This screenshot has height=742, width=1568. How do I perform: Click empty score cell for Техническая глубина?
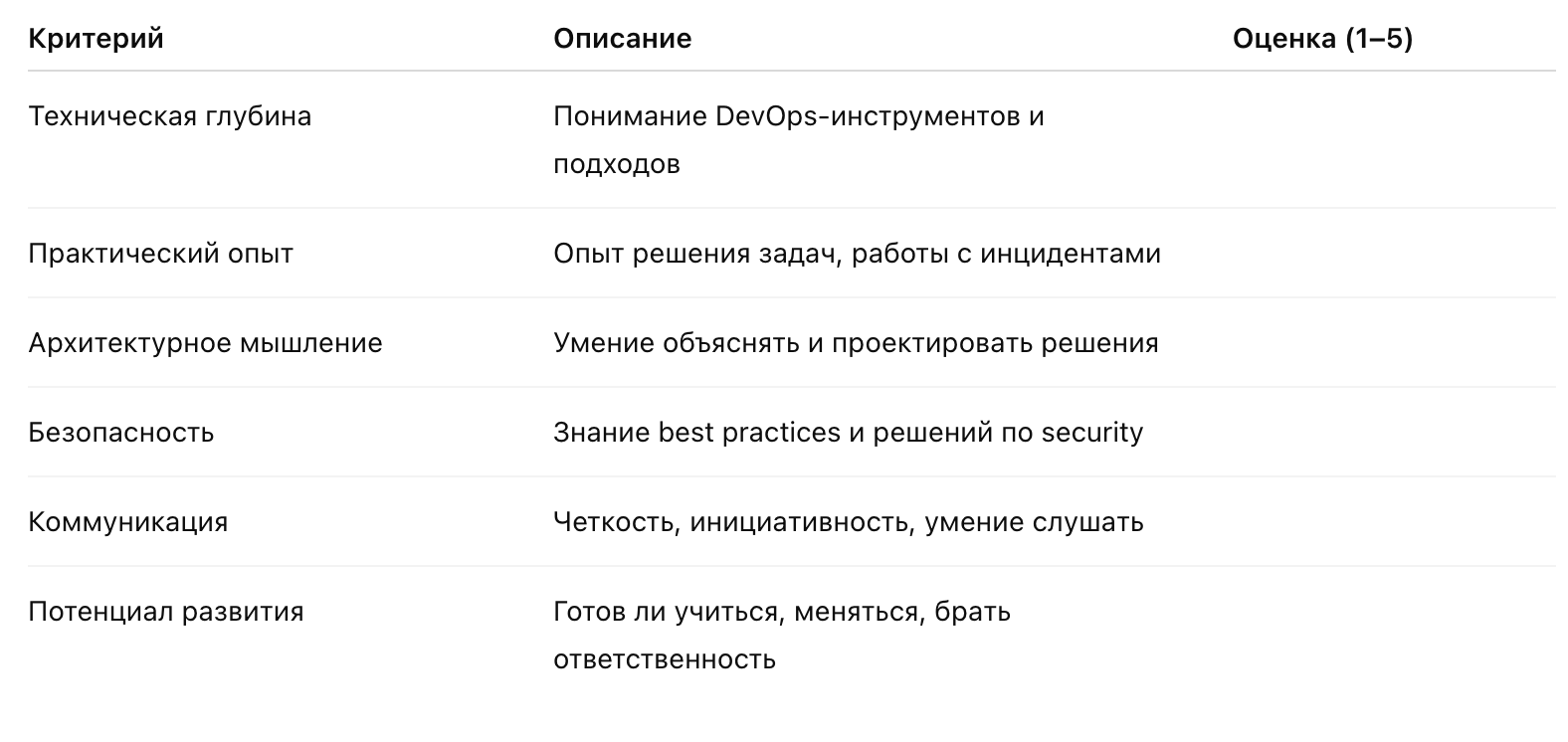[1393, 139]
